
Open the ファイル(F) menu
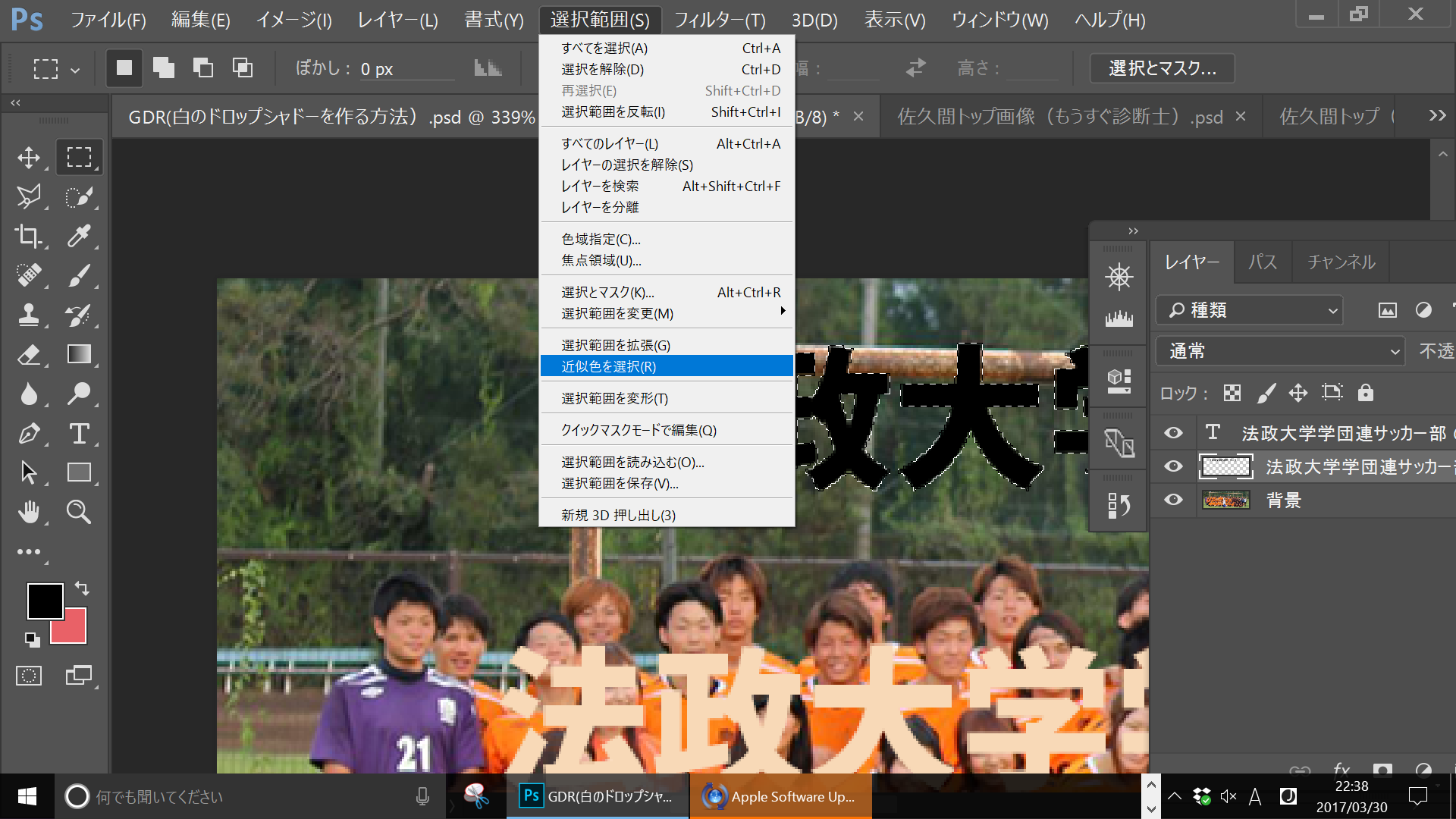click(108, 20)
